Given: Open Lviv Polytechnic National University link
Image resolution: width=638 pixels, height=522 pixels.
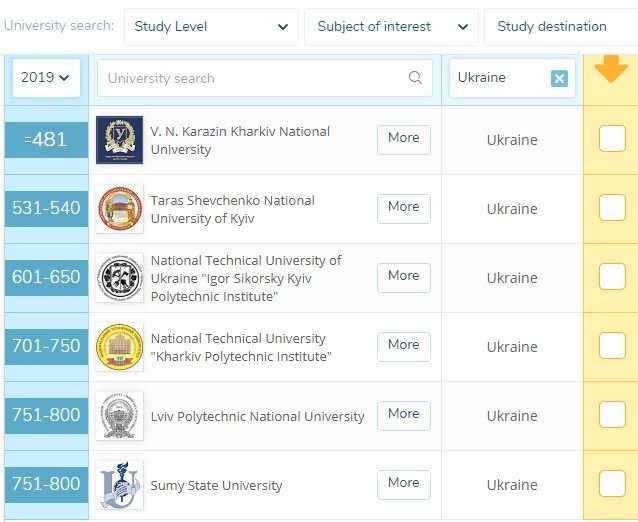Looking at the screenshot, I should coord(257,417).
